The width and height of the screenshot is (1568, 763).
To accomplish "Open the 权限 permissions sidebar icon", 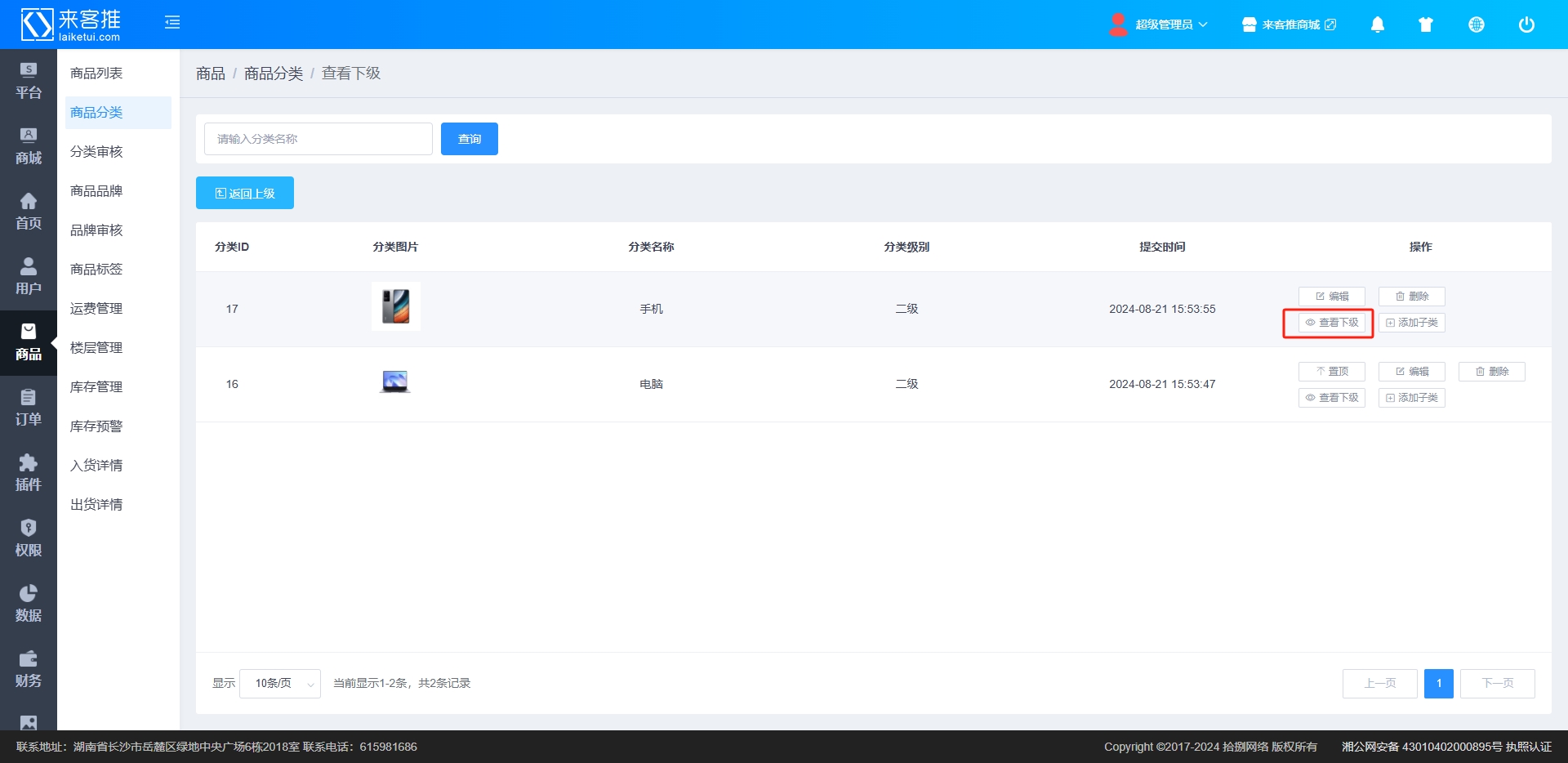I will pyautogui.click(x=29, y=538).
